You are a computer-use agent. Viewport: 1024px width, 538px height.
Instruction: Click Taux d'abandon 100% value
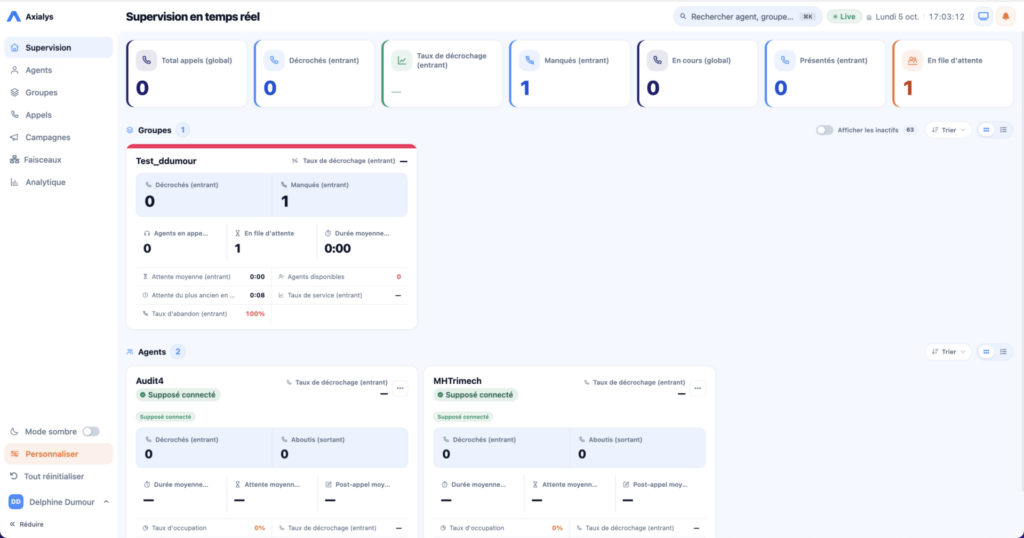point(255,314)
